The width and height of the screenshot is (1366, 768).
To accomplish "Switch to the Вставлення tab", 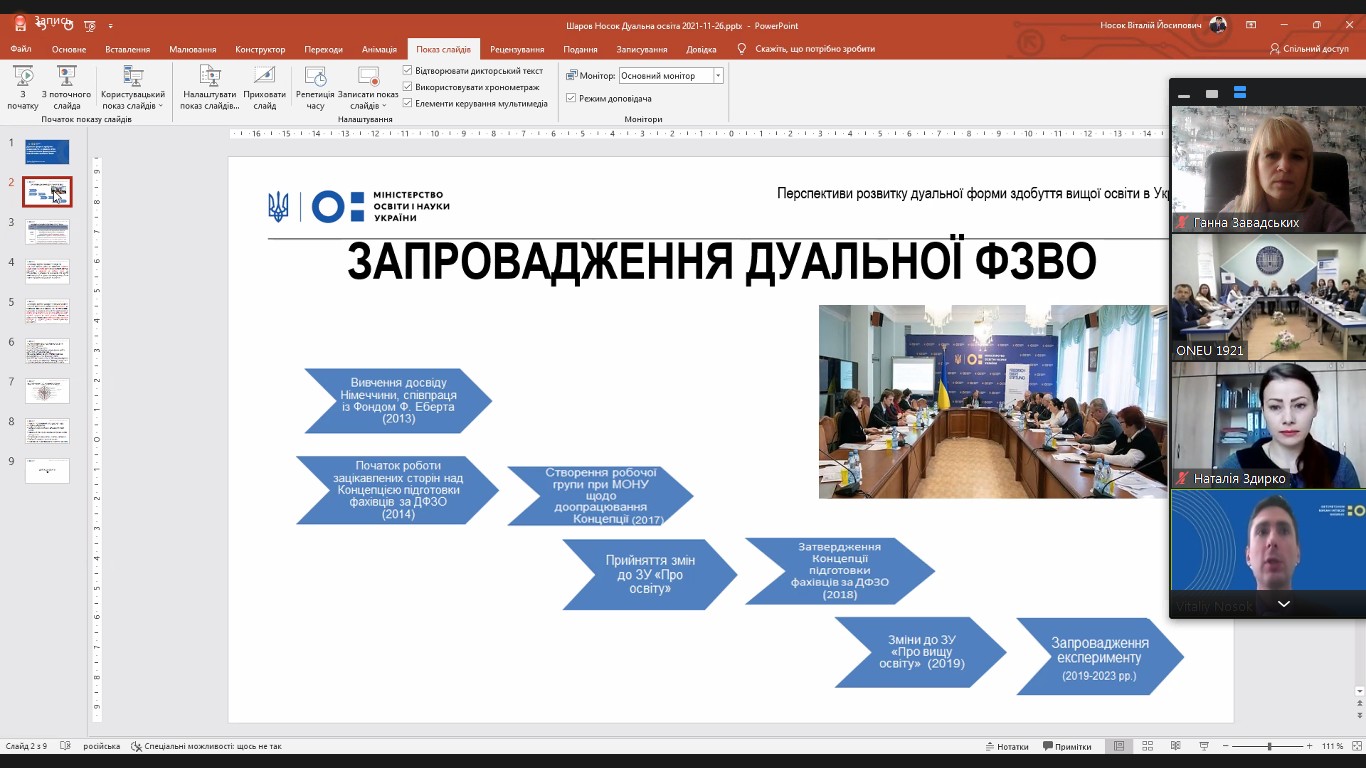I will click(127, 49).
